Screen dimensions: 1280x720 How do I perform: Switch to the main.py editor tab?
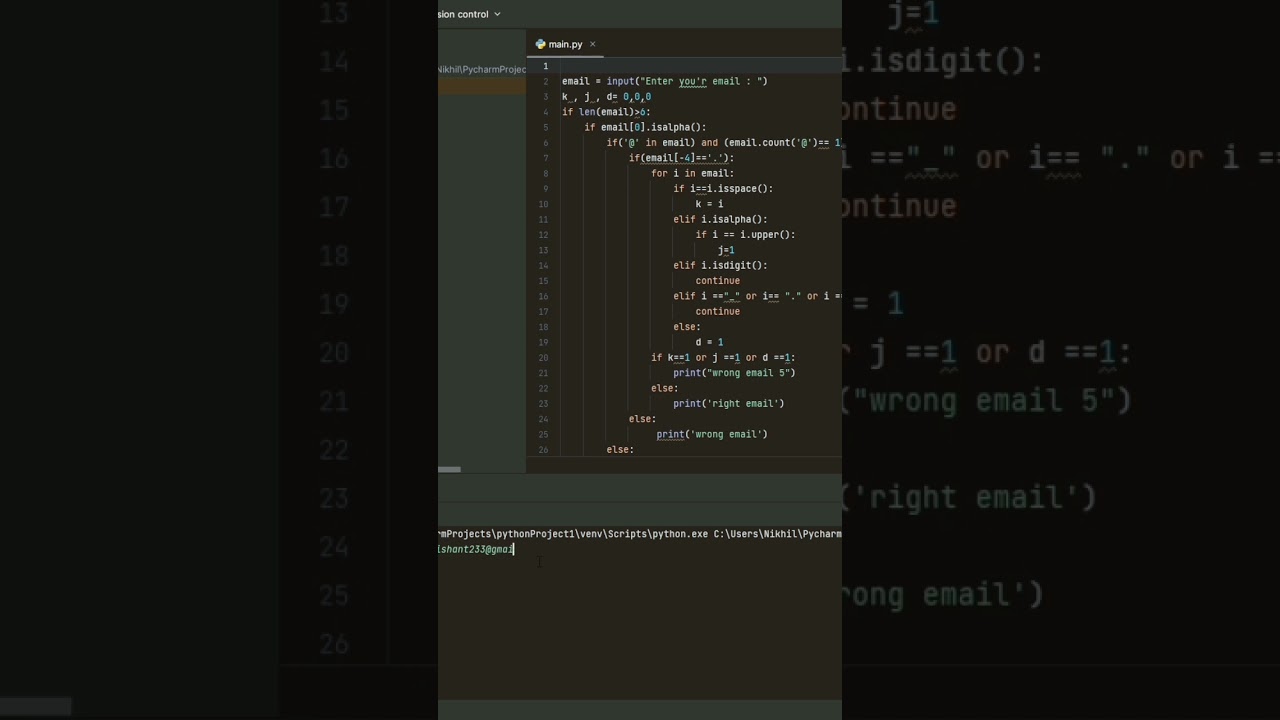[x=565, y=44]
